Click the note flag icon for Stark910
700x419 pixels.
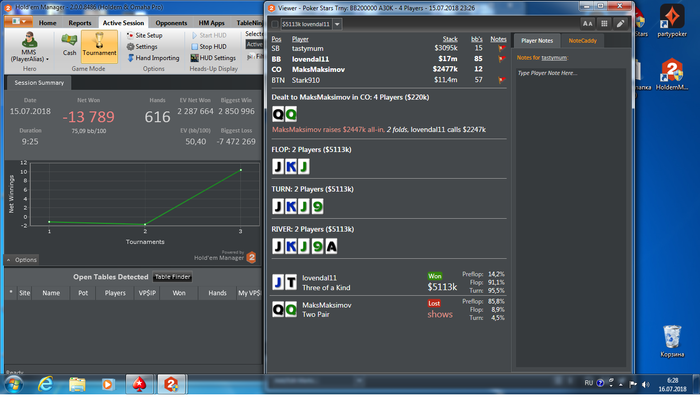[x=501, y=80]
